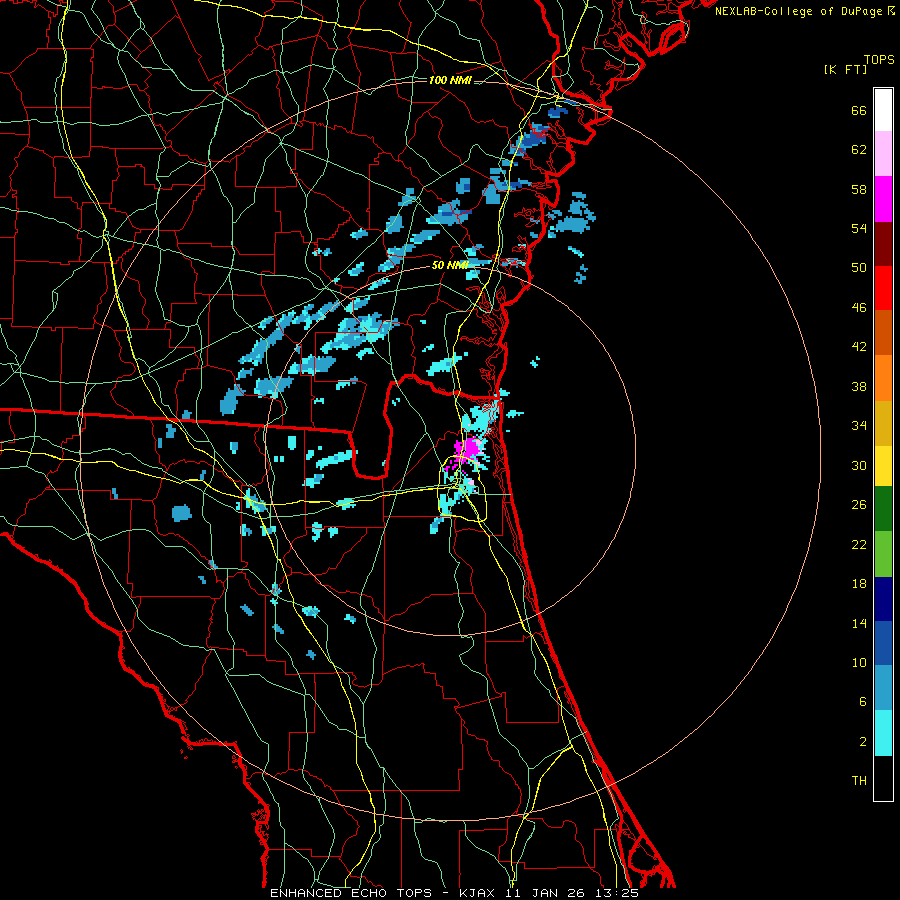This screenshot has width=900, height=900.
Task: Click the 14 legend value
Action: [859, 623]
